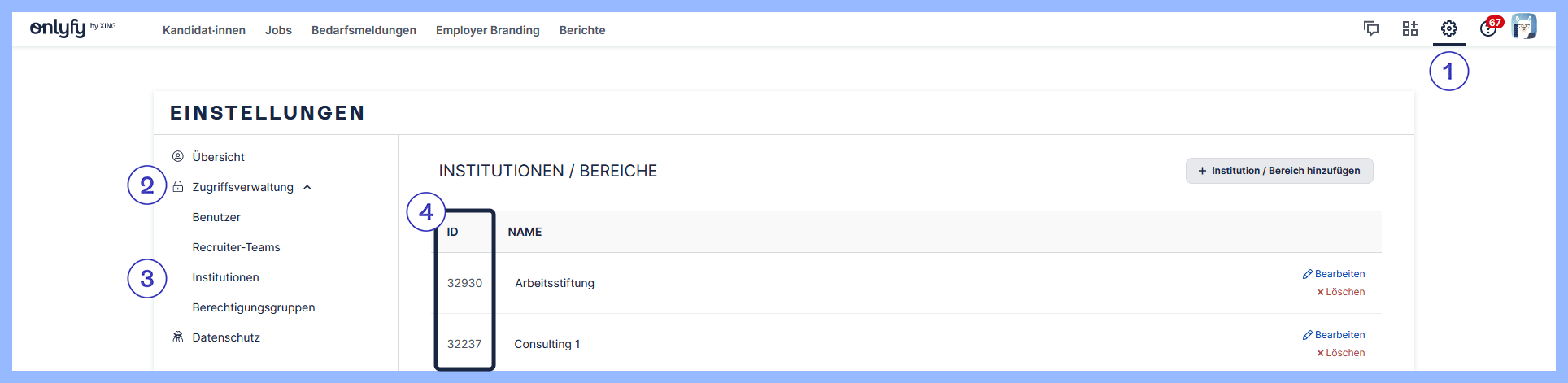This screenshot has height=383, width=1568.
Task: Edit the Arbeitsstiftung institution
Action: point(1334,274)
